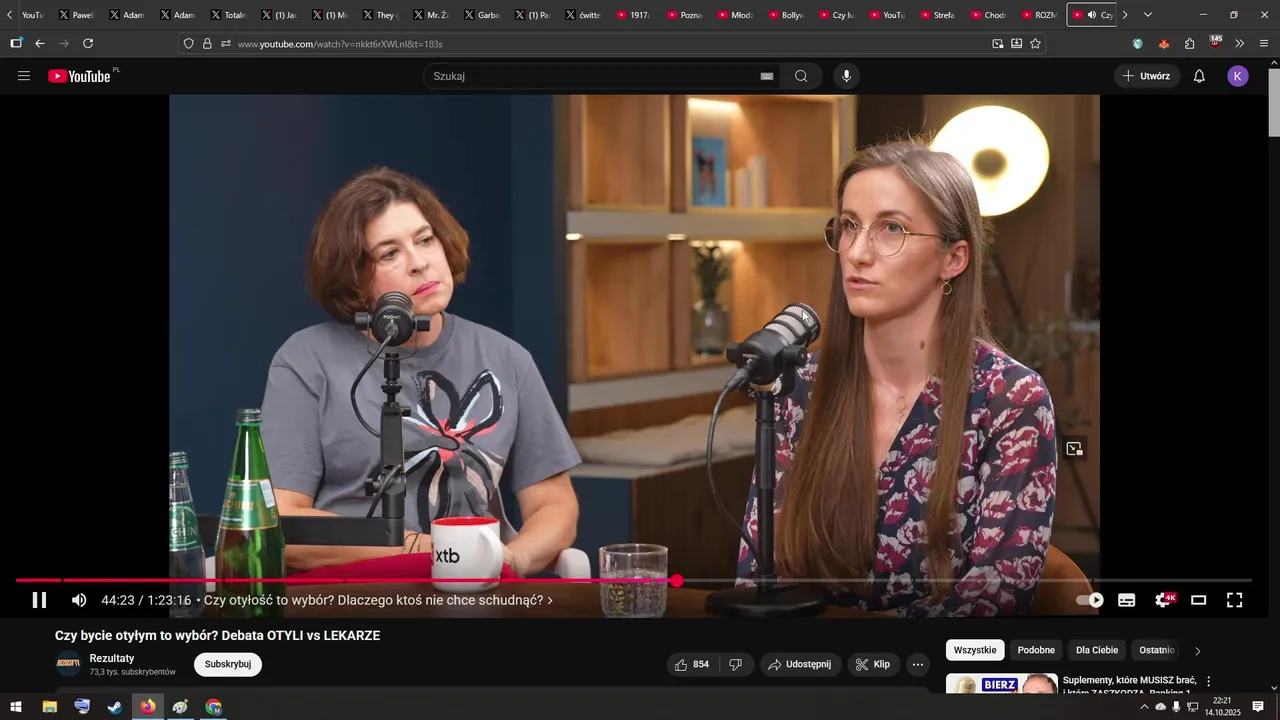Pause the video
Screen dimensions: 1280x720
tap(39, 600)
